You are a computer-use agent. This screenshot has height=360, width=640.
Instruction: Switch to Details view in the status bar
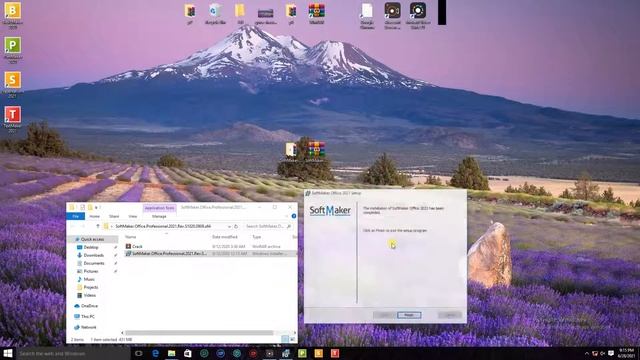(285, 339)
